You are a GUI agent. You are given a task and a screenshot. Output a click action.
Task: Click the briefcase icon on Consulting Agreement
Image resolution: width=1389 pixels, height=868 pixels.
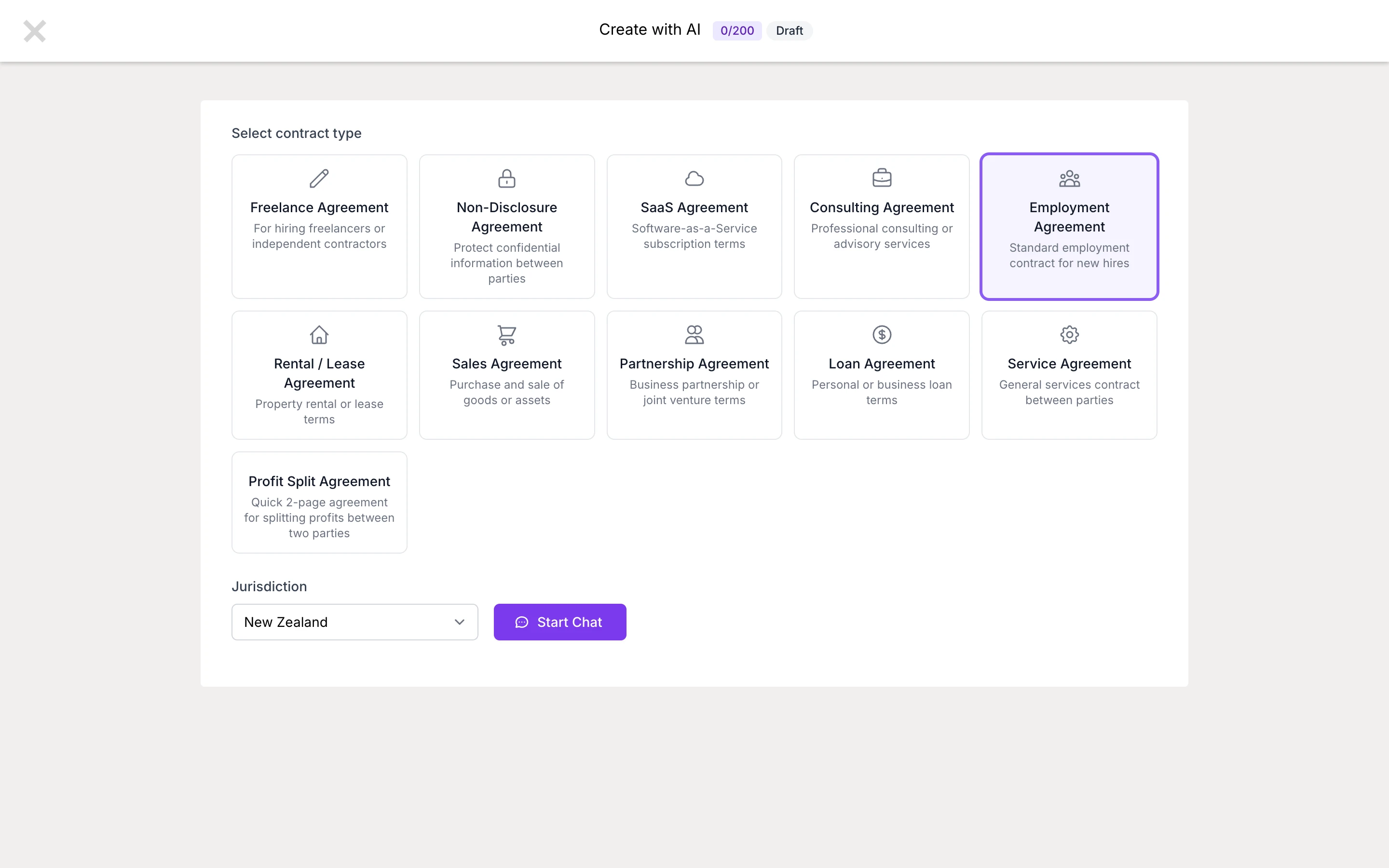pos(882,178)
